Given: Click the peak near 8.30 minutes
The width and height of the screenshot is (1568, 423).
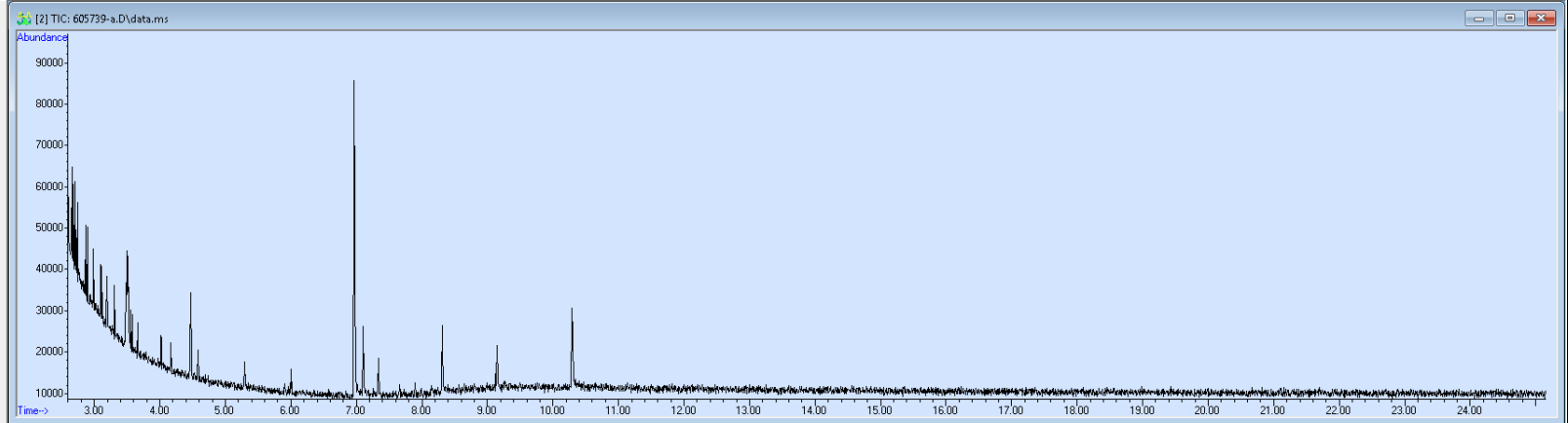Looking at the screenshot, I should (x=442, y=357).
